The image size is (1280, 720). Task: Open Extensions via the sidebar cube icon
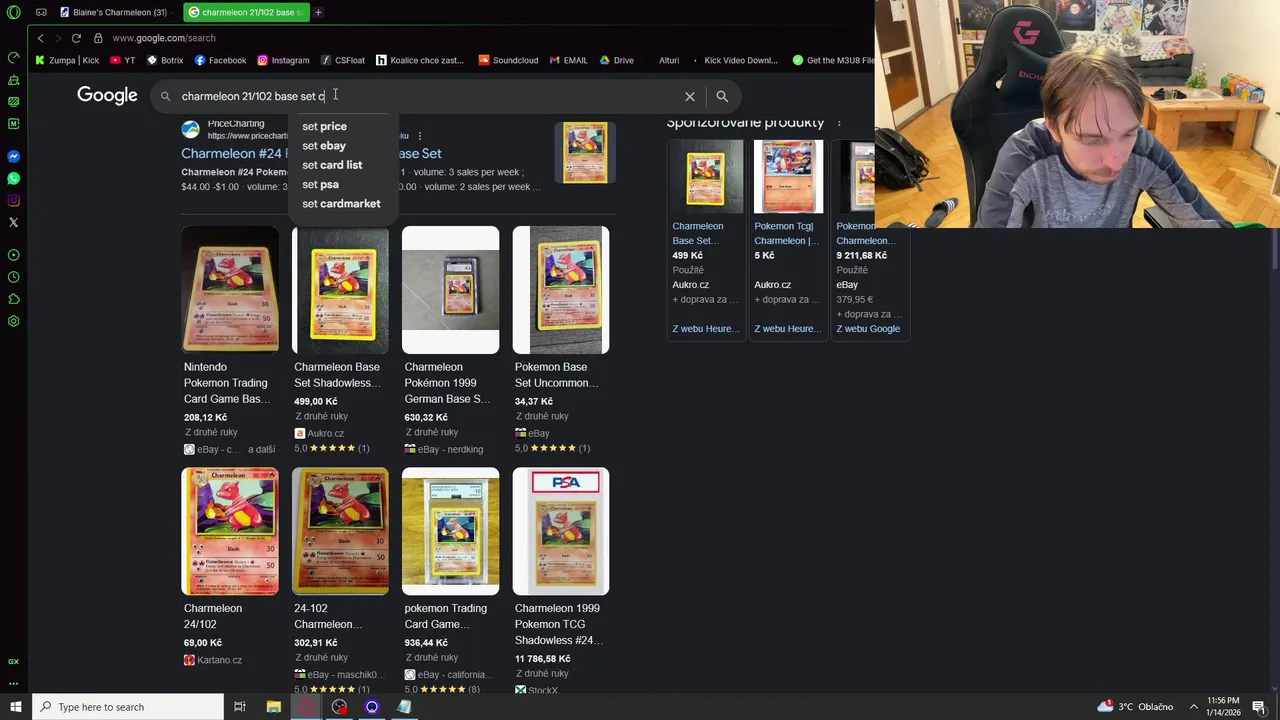pyautogui.click(x=13, y=299)
